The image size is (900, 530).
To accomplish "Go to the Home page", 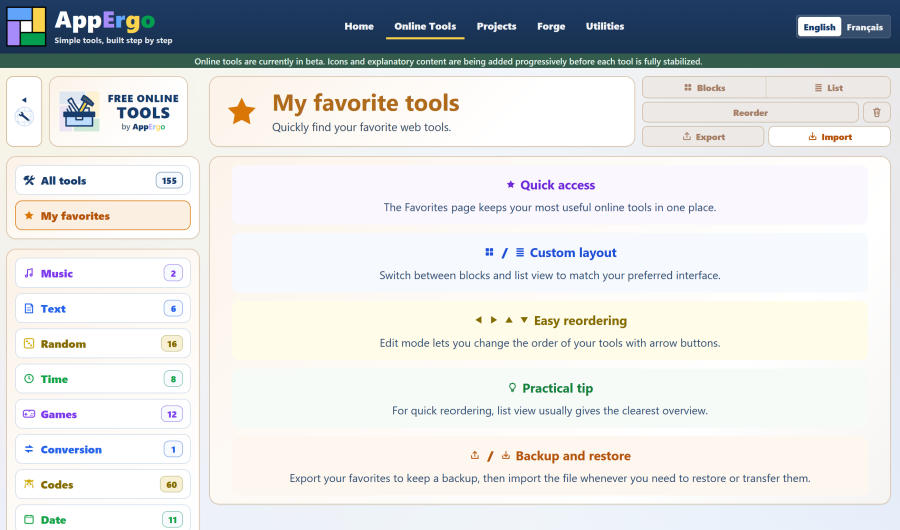I will coord(359,26).
